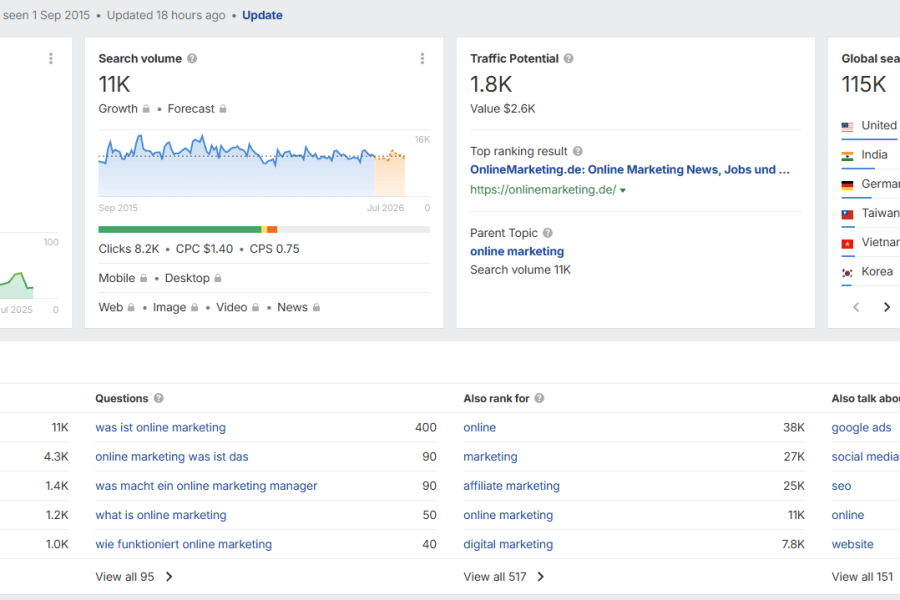This screenshot has width=900, height=600.
Task: Click the Search volume help icon
Action: click(192, 59)
